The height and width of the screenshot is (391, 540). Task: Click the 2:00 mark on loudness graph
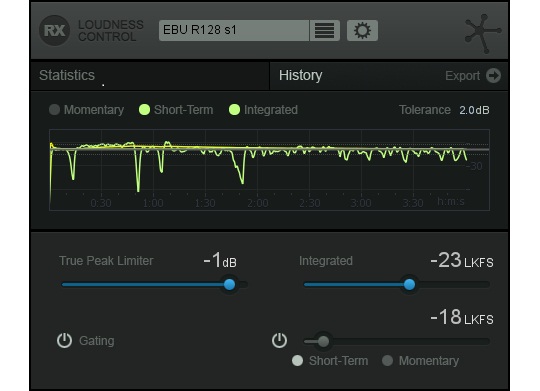click(258, 203)
